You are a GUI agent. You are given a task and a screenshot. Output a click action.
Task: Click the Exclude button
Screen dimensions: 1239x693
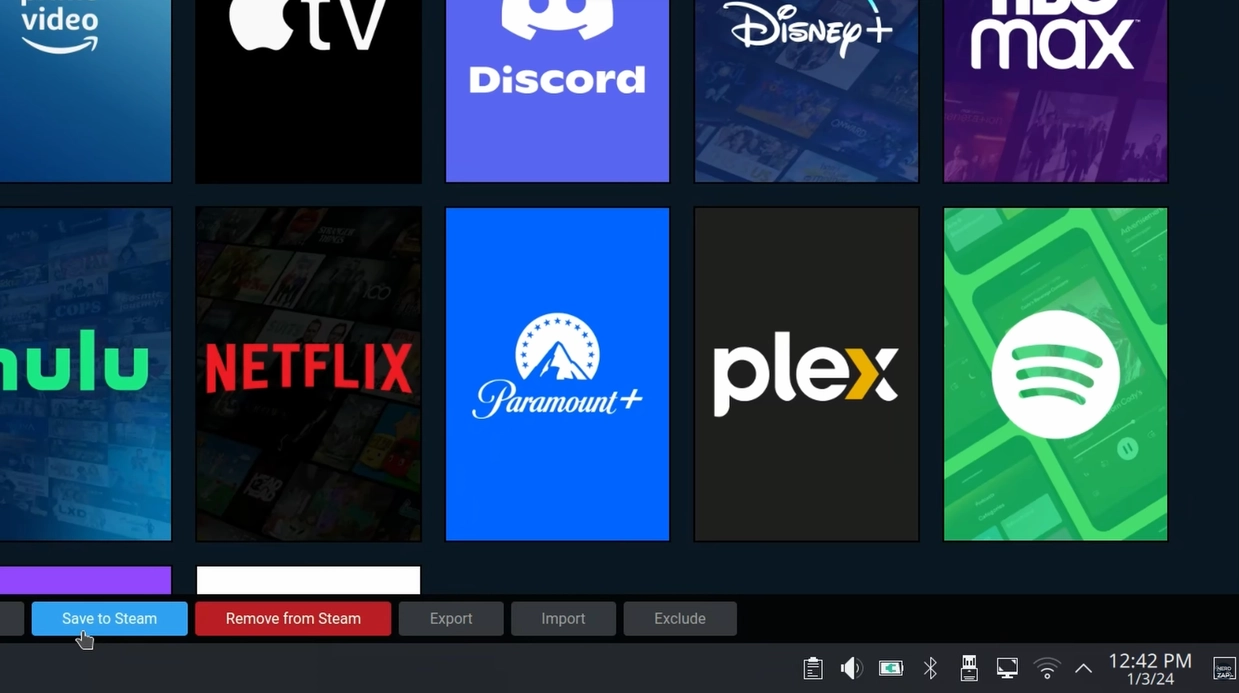point(680,618)
